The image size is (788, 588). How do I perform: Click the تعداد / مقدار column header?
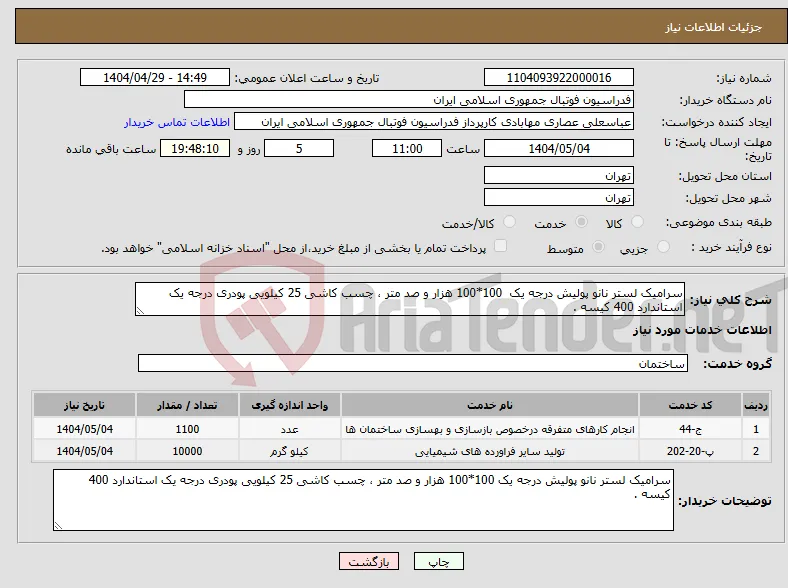coord(187,405)
